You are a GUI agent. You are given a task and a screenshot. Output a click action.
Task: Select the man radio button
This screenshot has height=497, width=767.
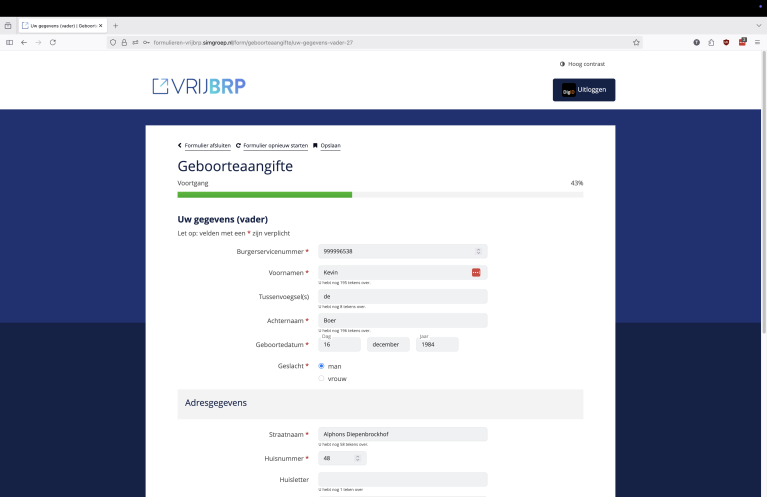coord(321,366)
